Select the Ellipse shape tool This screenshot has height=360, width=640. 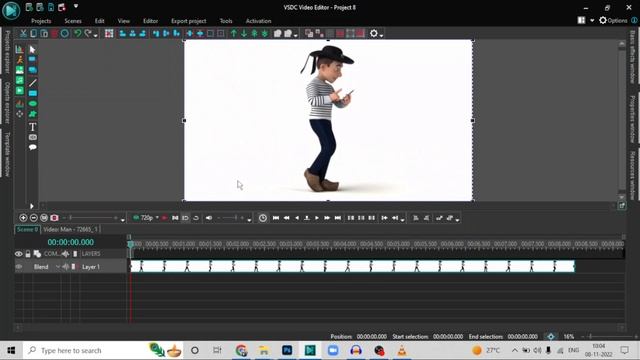[33, 104]
